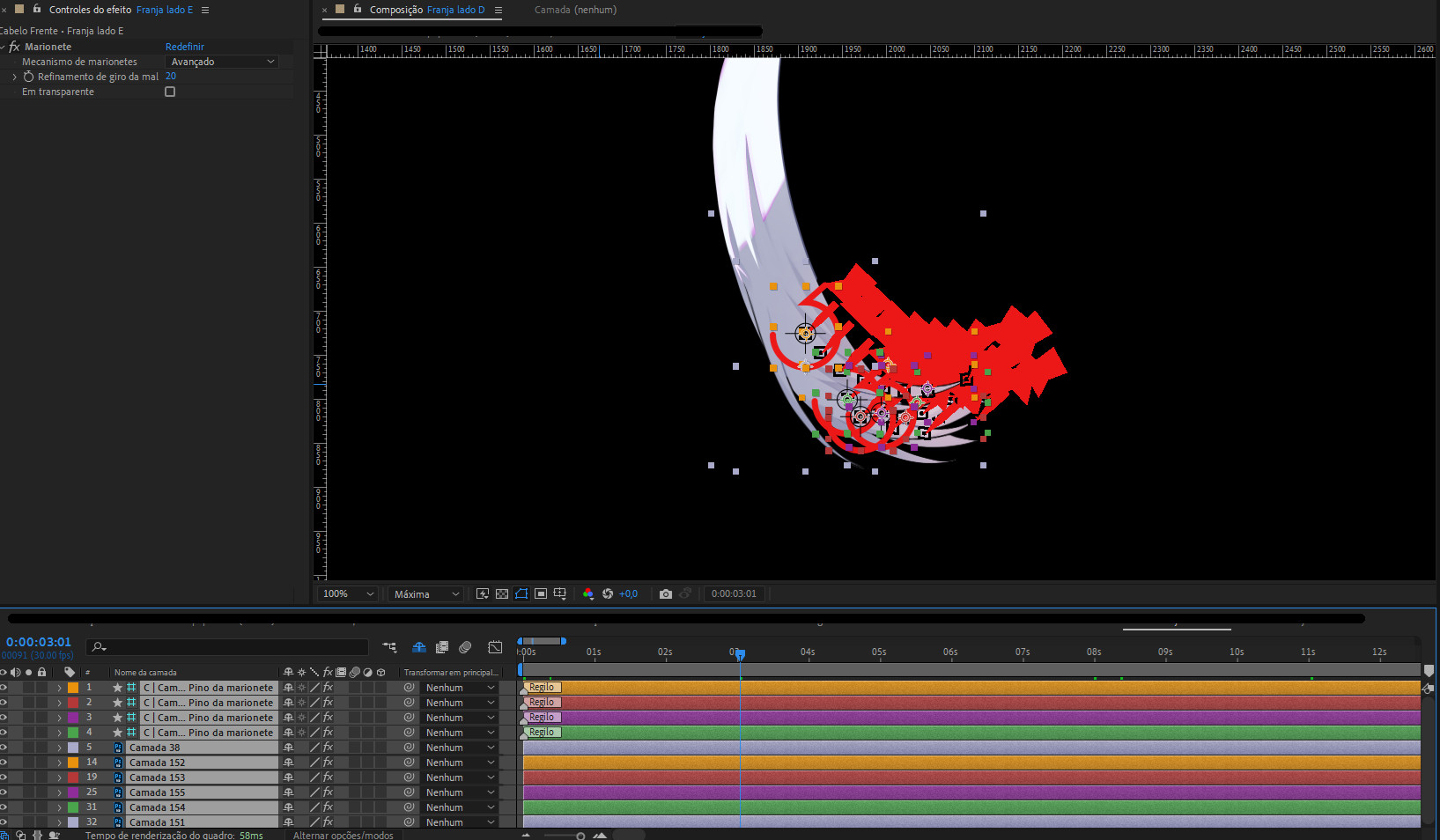
Task: Toggle frame blending for all layers icon
Action: click(442, 647)
